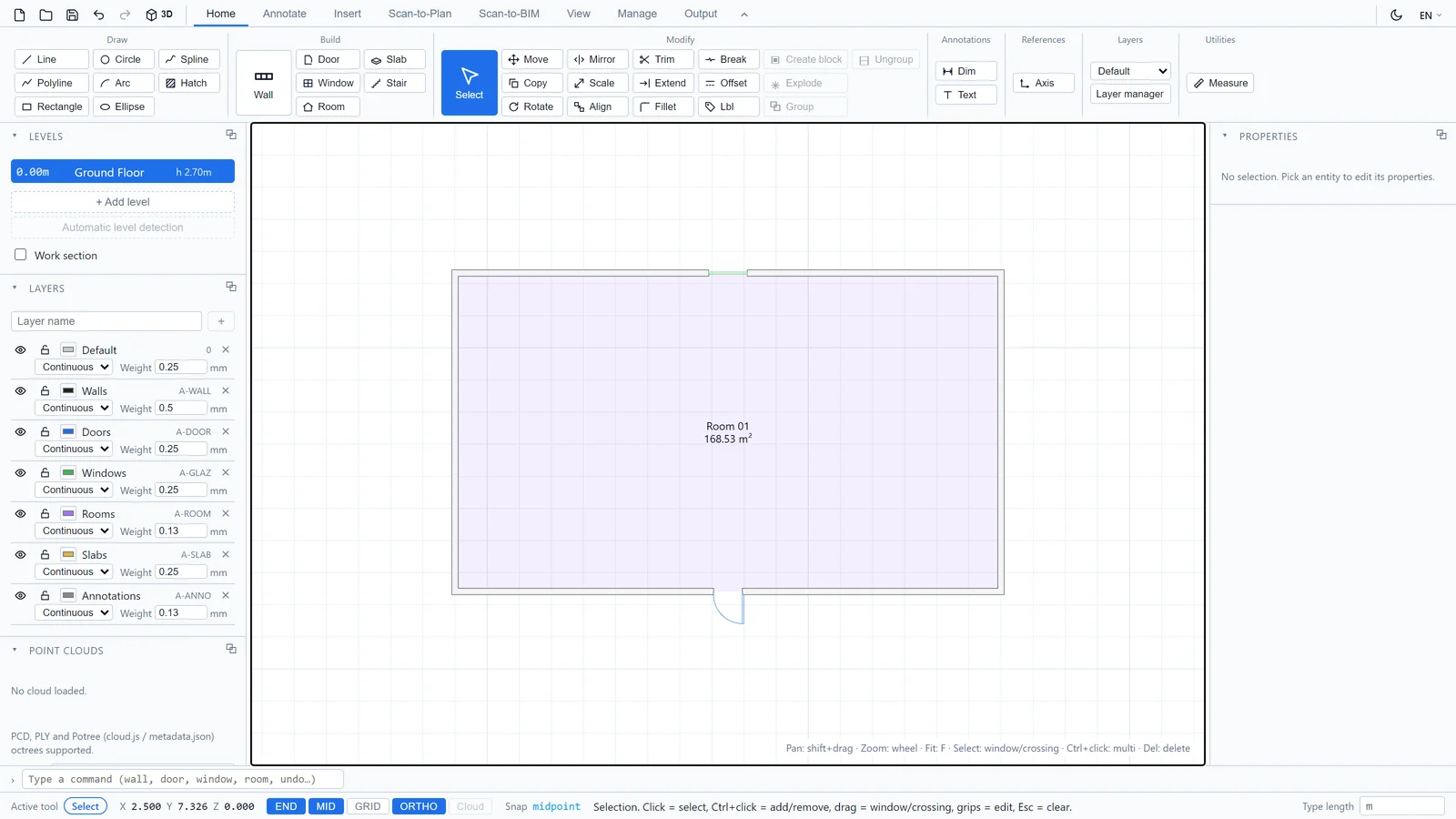
Task: Hide the Default layer eye icon
Action: pos(20,349)
